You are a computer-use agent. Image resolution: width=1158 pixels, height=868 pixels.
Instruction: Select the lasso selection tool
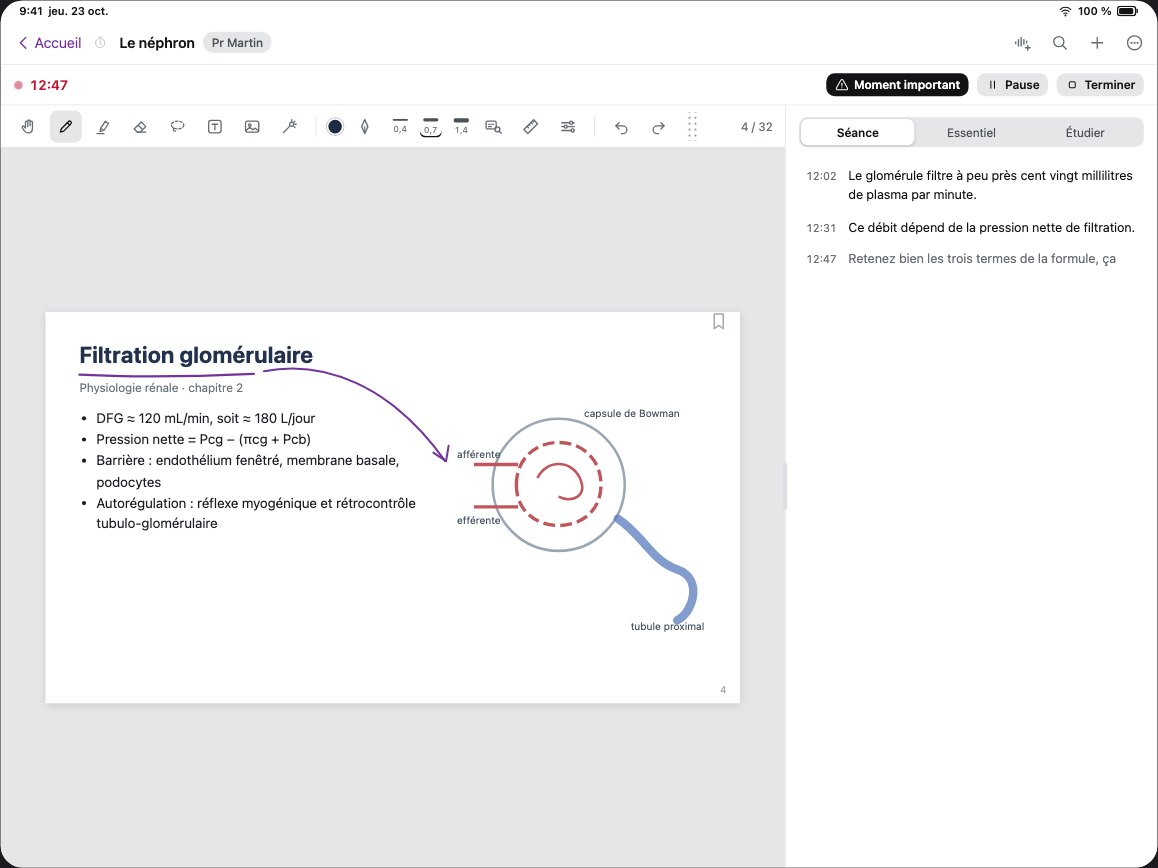177,127
